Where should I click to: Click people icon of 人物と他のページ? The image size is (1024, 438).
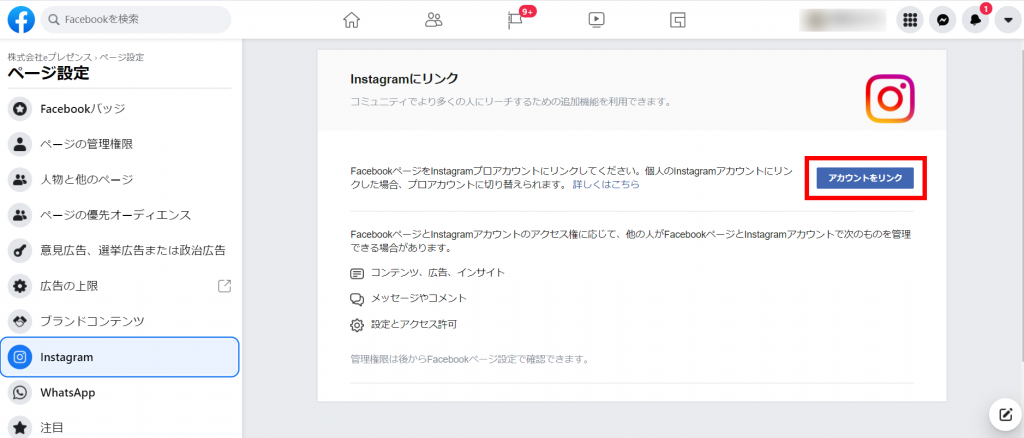(x=20, y=179)
